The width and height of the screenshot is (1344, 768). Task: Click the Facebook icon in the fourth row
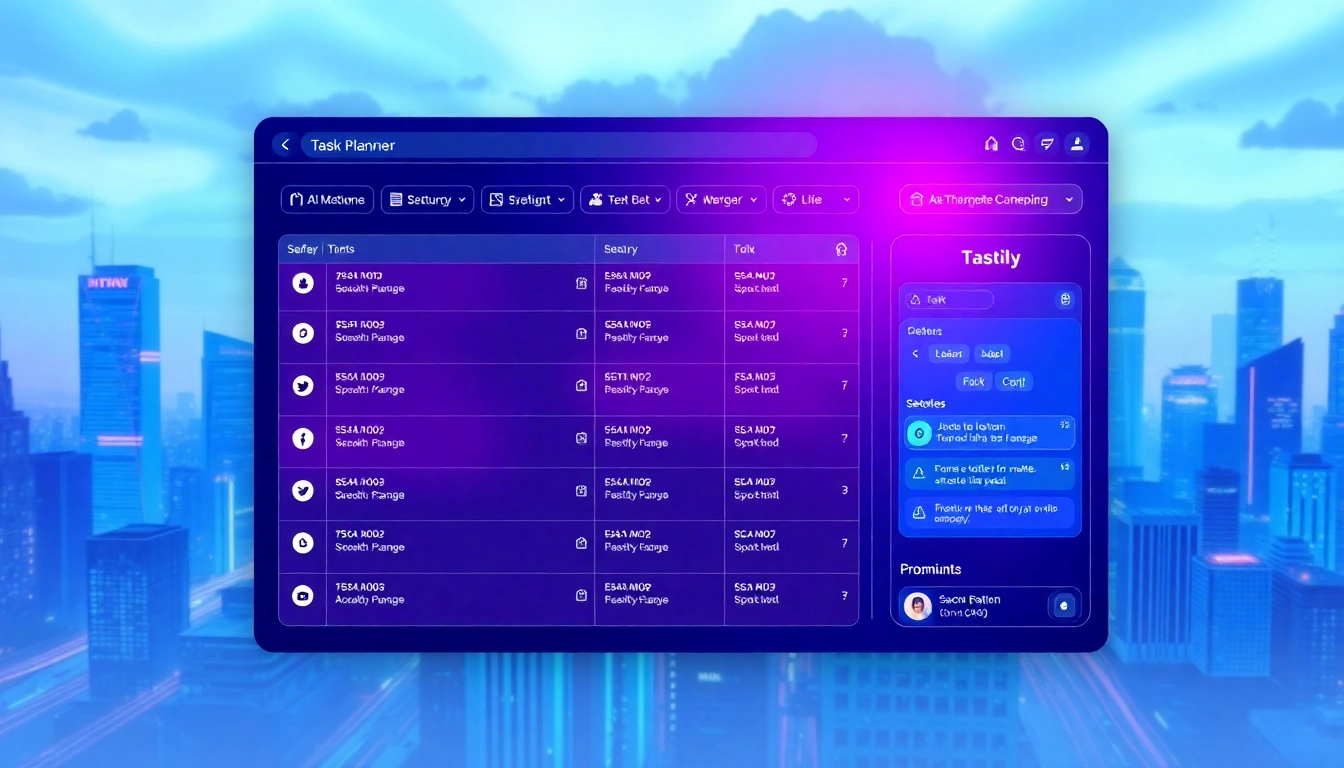pos(302,437)
